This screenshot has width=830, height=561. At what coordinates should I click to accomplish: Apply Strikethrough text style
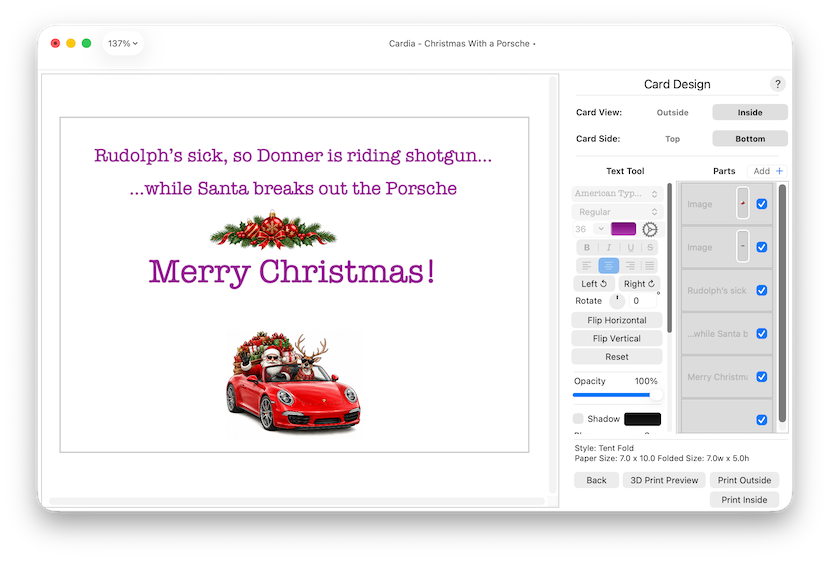(649, 247)
